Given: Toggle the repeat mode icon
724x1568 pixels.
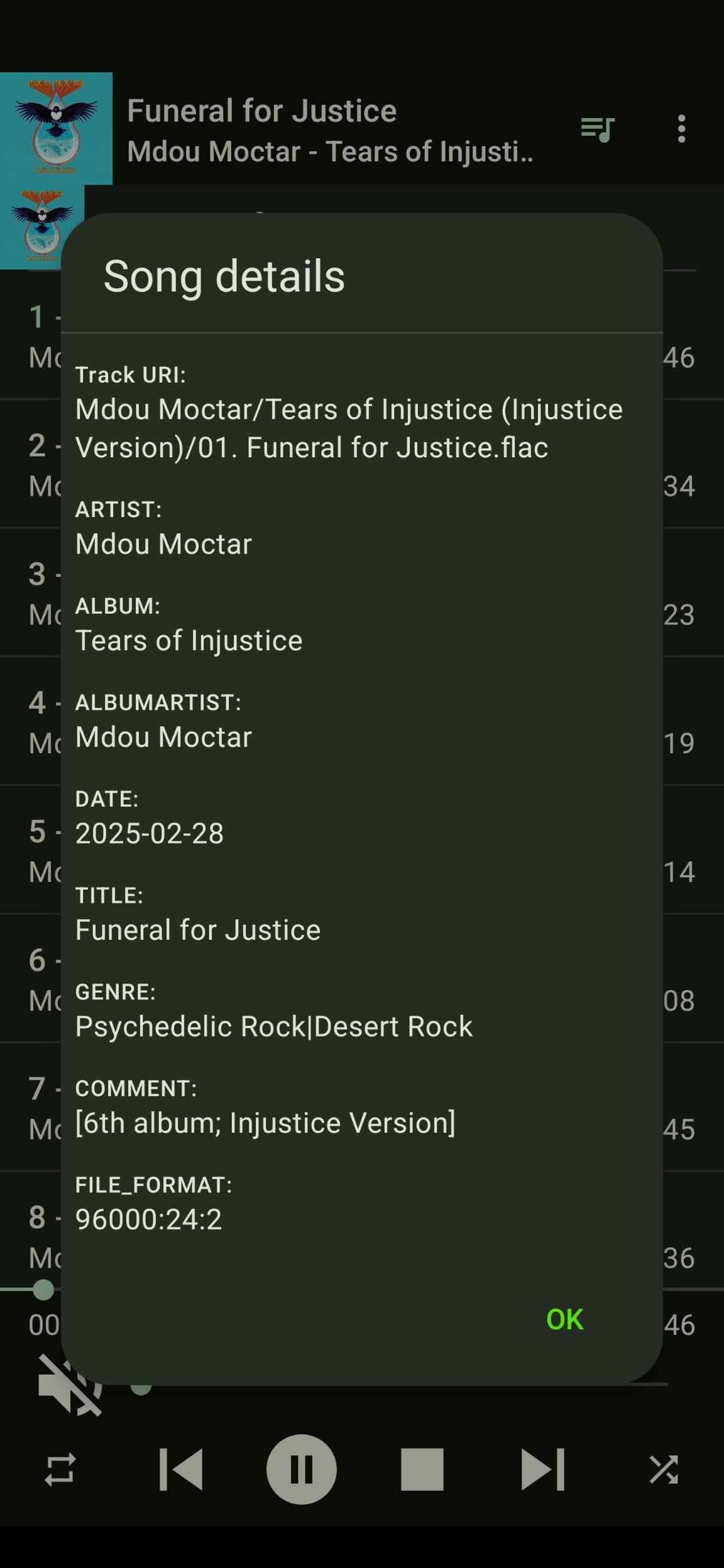Looking at the screenshot, I should tap(60, 1469).
